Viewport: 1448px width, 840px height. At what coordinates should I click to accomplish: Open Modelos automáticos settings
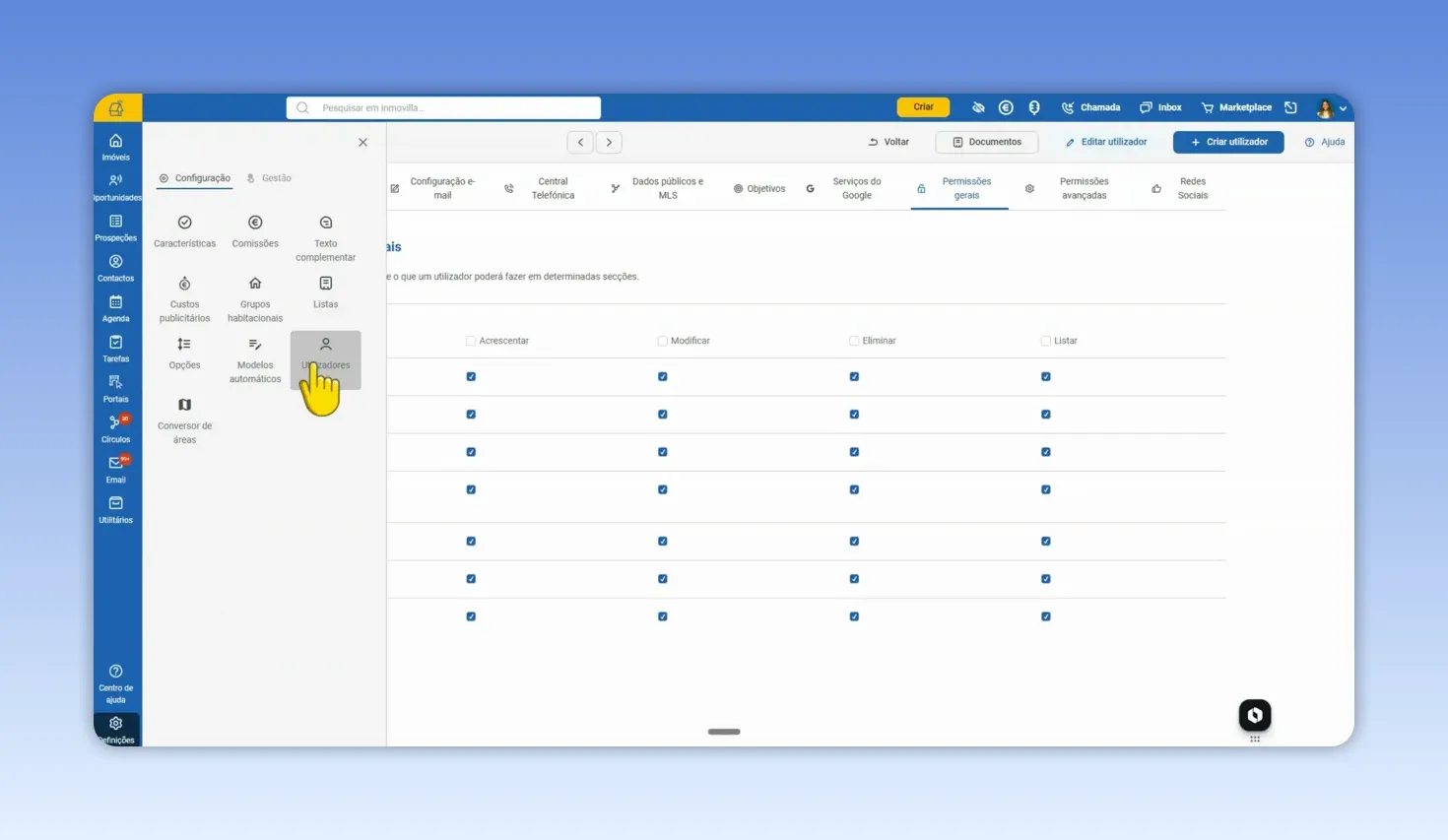tap(255, 360)
